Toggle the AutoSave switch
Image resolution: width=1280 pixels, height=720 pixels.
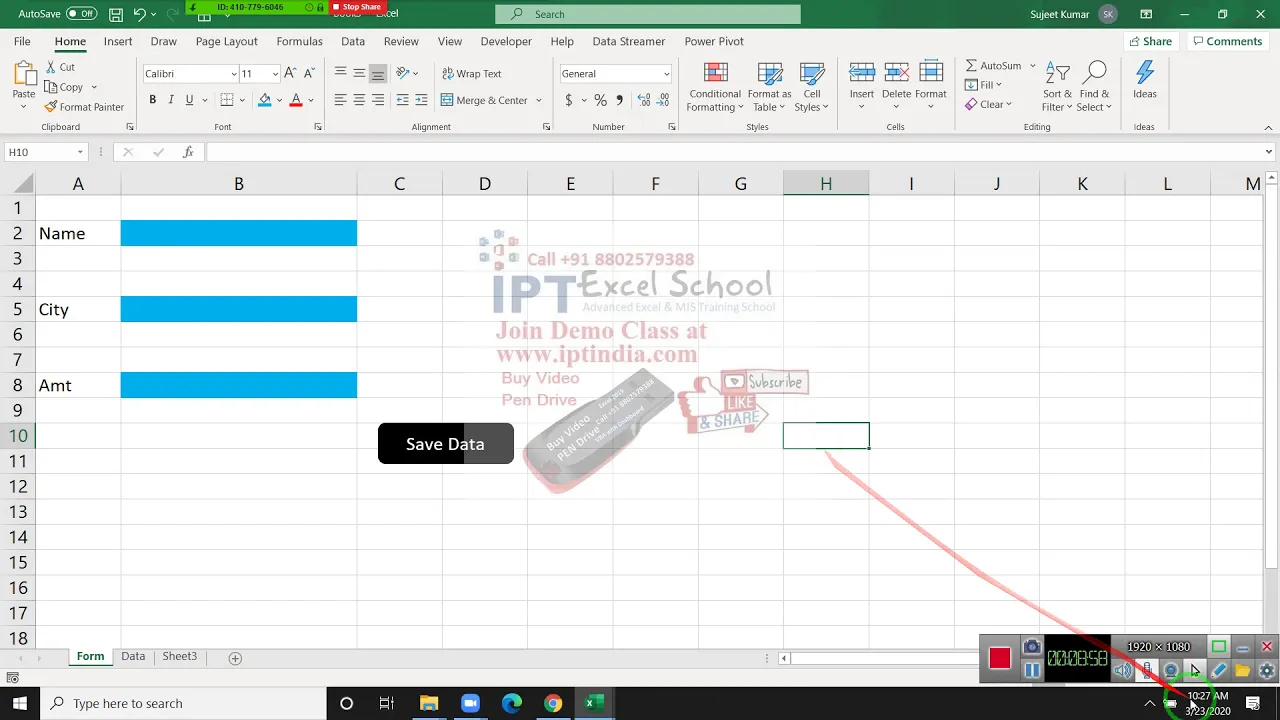(81, 14)
